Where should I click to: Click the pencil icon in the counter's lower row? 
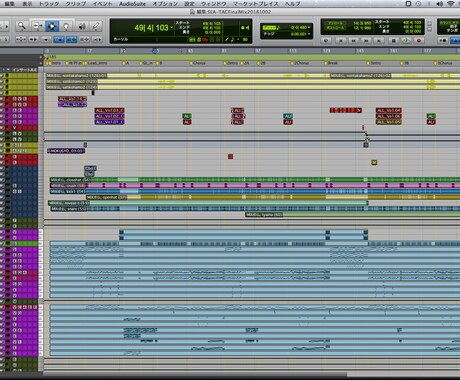pos(227,39)
